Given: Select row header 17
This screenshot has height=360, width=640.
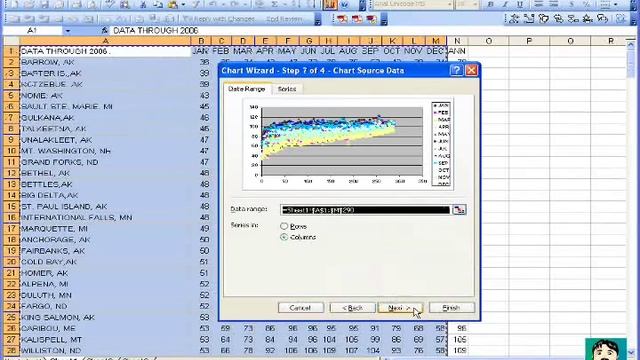Looking at the screenshot, I should click(11, 229).
